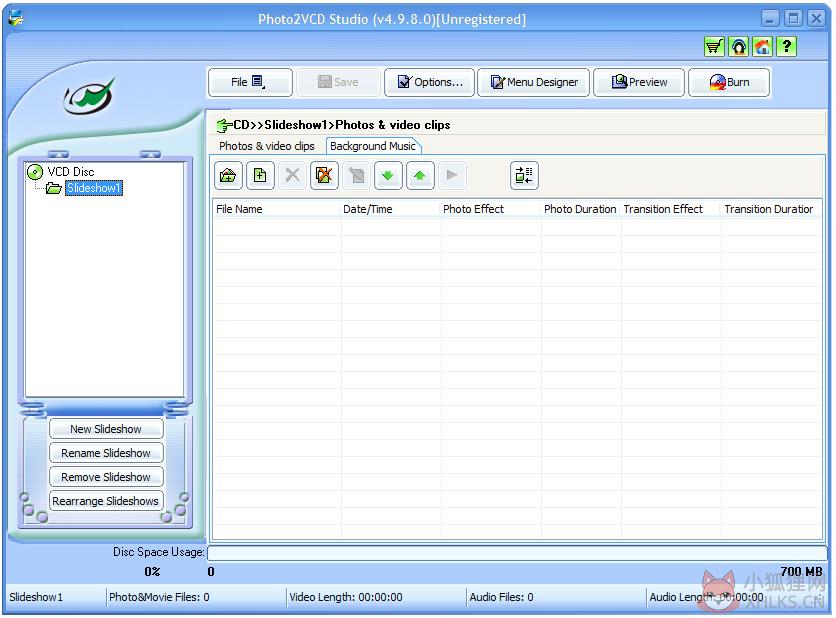Click the Photo Effect column header
This screenshot has width=836, height=618.
click(490, 209)
